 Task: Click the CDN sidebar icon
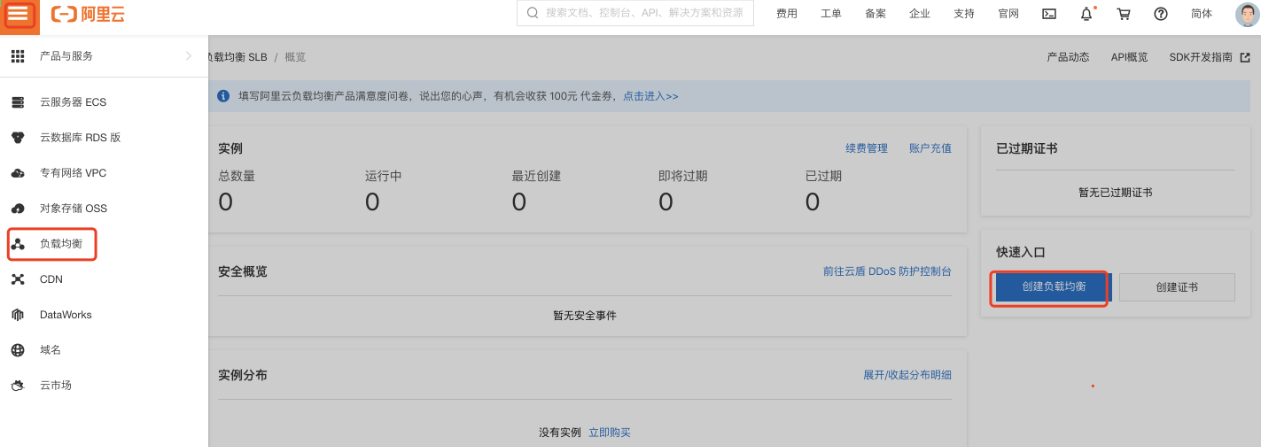tap(18, 279)
